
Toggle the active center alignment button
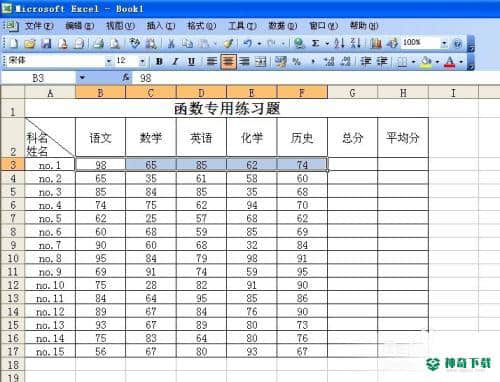[228, 62]
